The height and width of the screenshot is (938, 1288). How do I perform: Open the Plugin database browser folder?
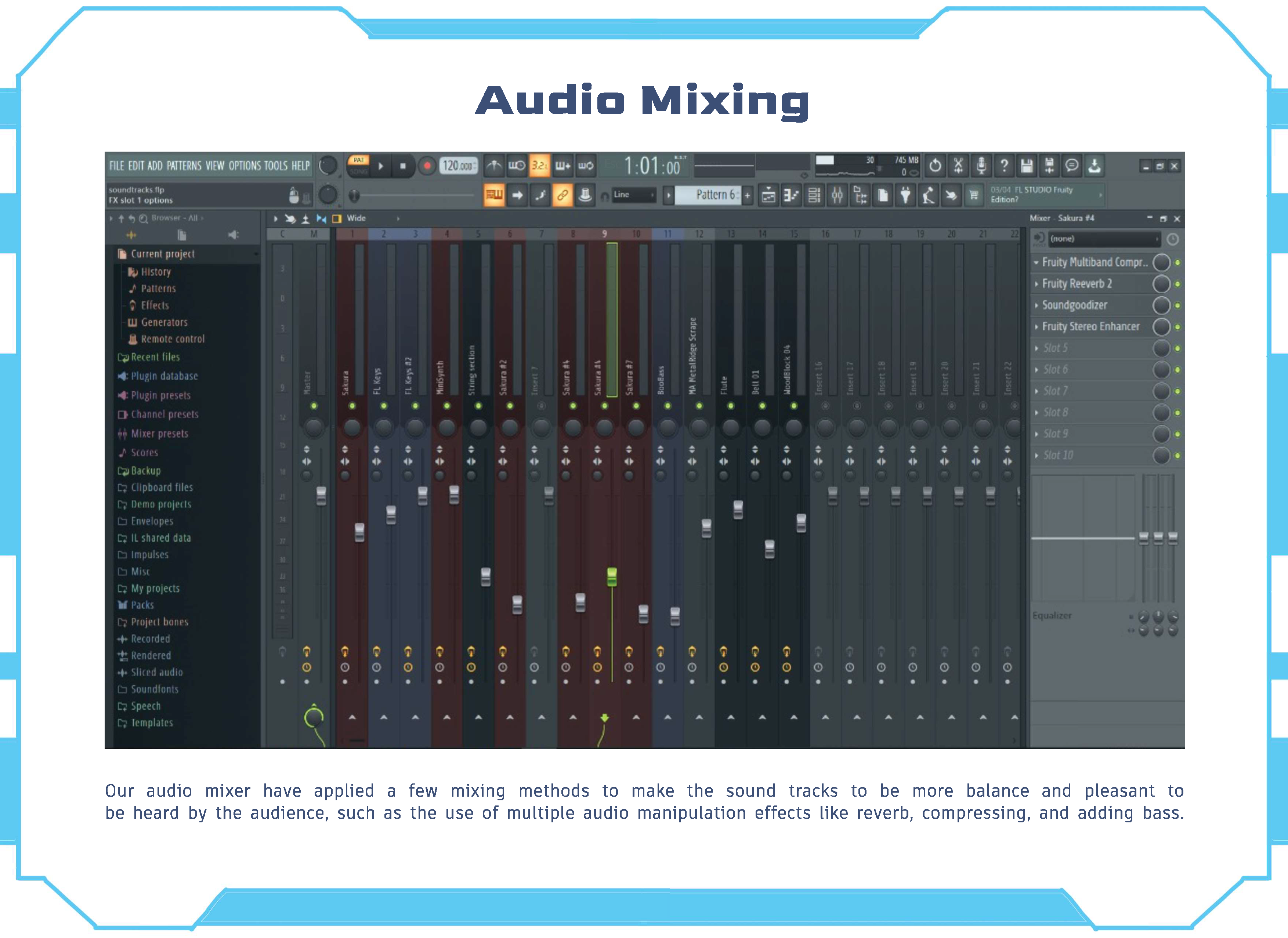[x=164, y=376]
